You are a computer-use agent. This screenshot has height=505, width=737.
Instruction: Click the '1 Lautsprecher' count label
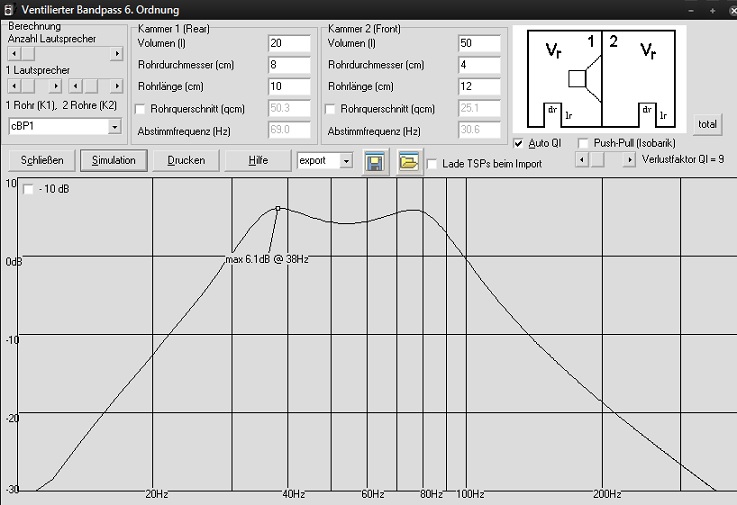tap(38, 71)
